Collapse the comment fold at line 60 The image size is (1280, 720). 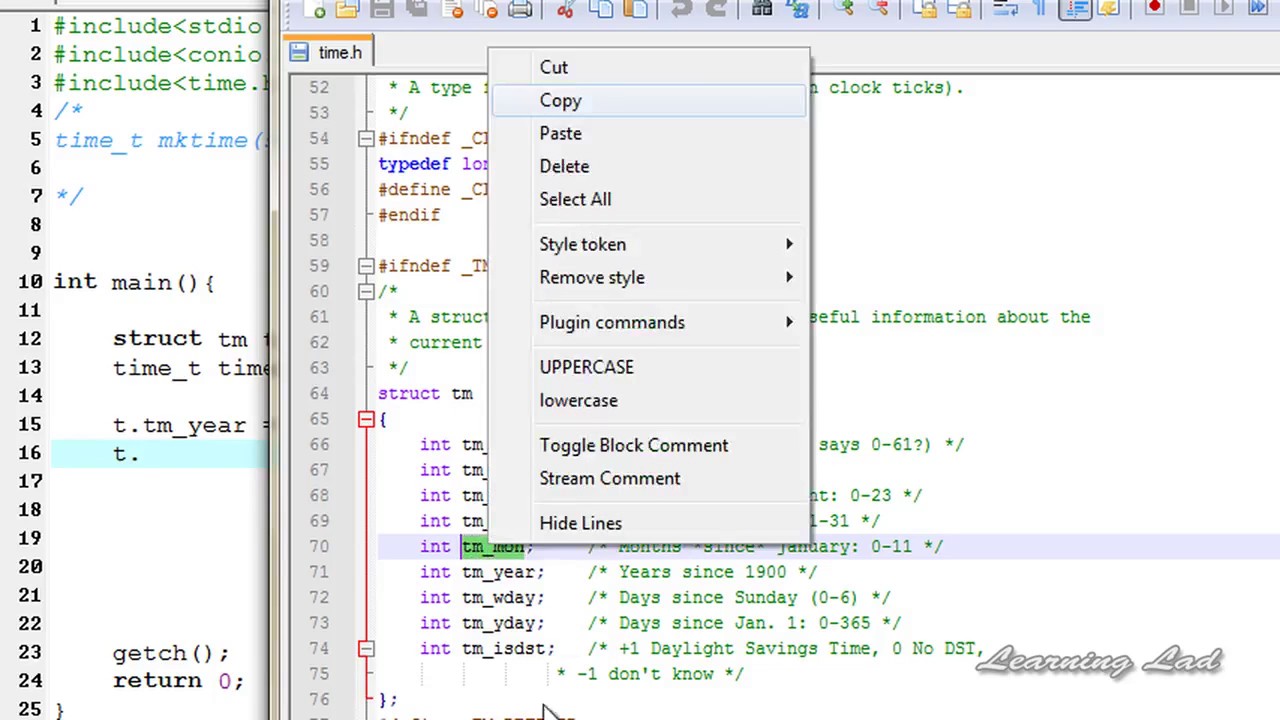click(366, 291)
